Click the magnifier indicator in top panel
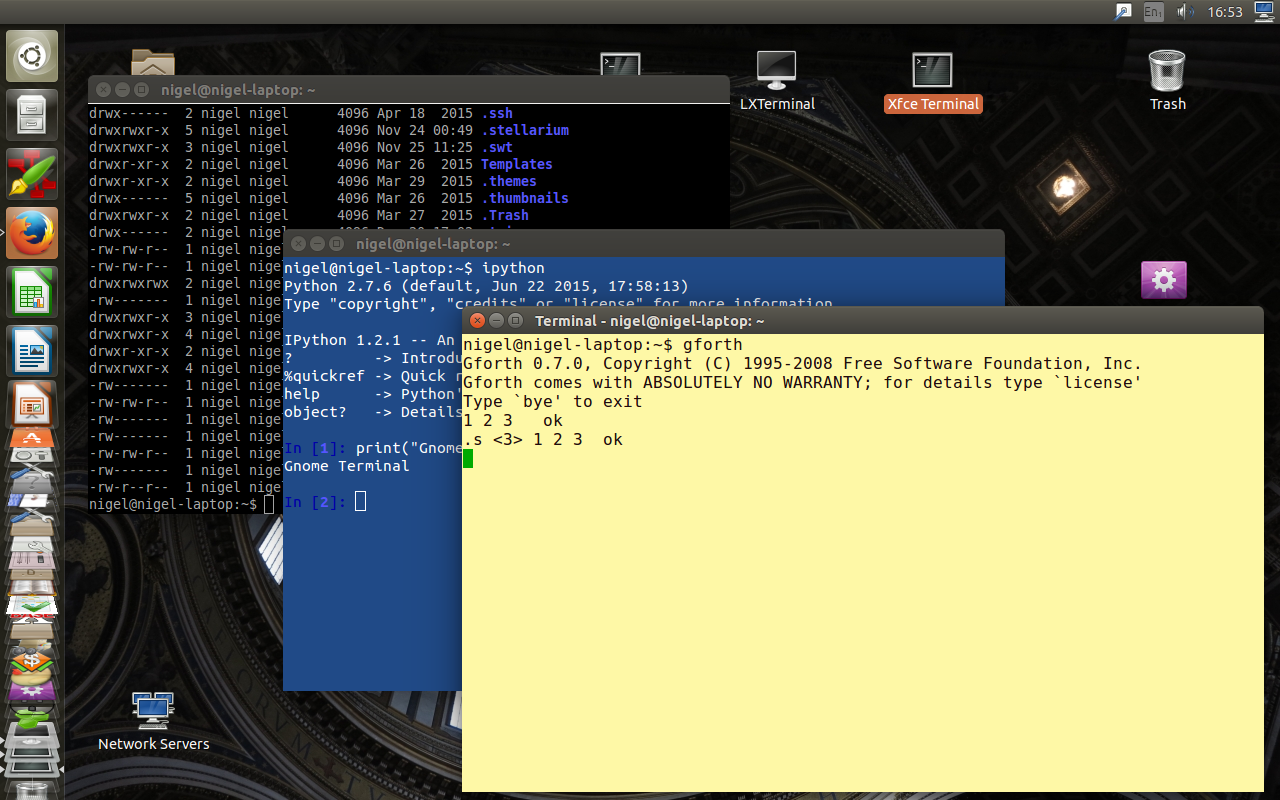 click(x=1124, y=12)
